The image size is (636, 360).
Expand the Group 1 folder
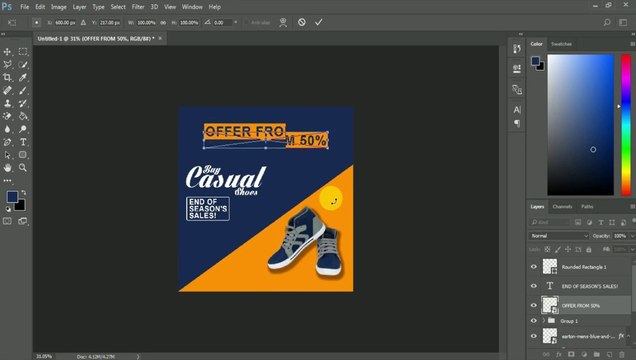(544, 321)
